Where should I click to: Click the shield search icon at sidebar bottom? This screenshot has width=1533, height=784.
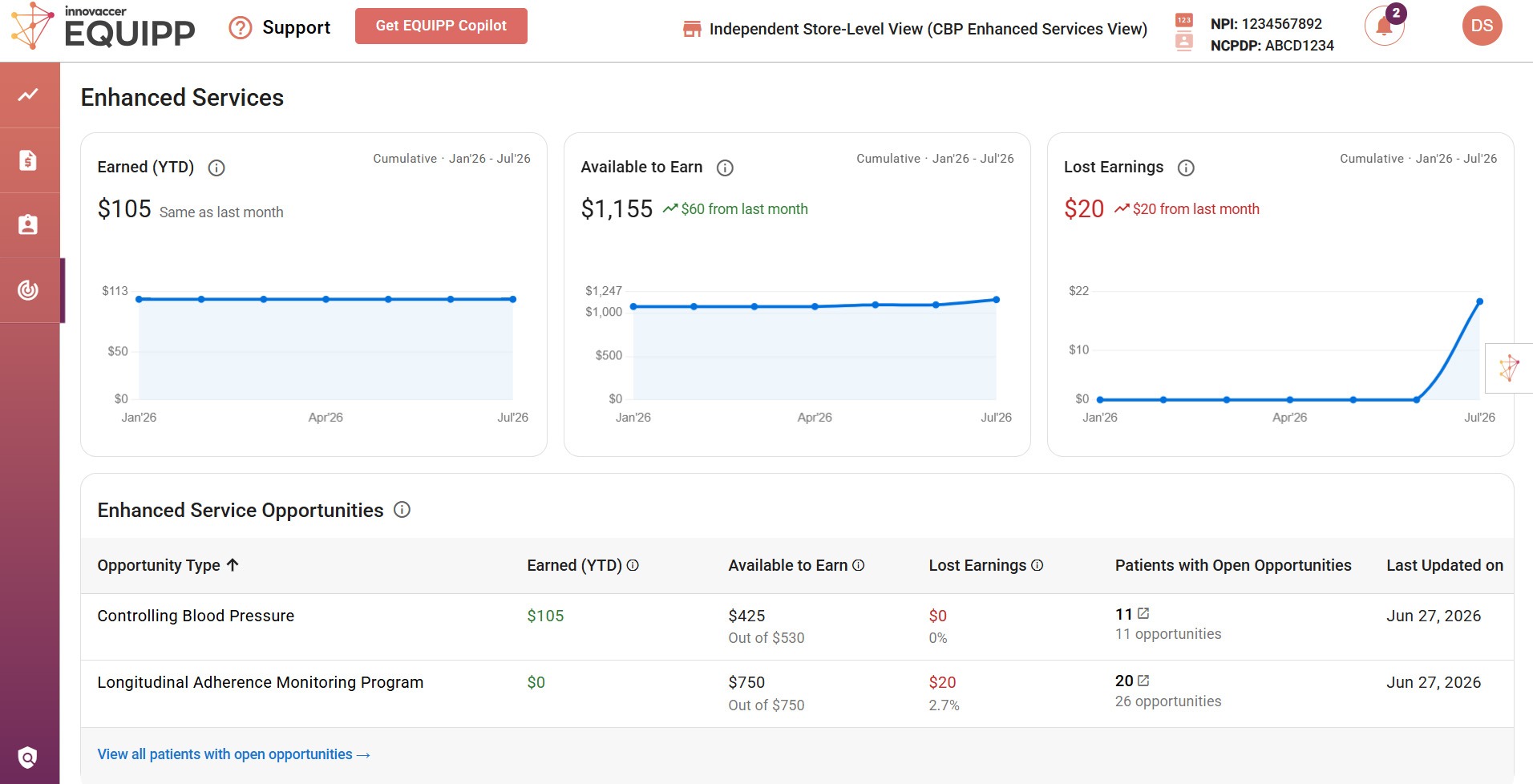28,757
